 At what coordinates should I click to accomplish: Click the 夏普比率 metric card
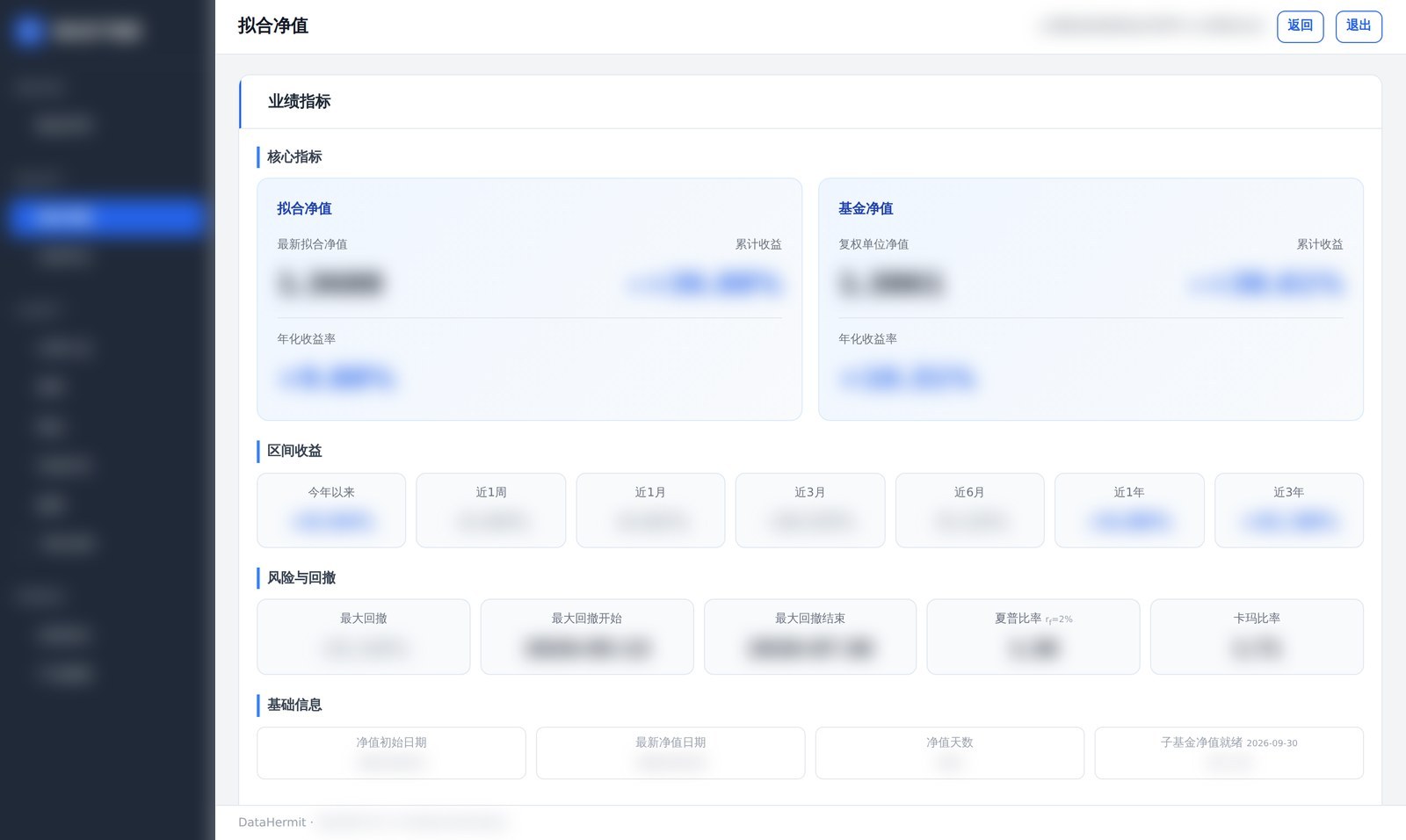pos(1033,637)
